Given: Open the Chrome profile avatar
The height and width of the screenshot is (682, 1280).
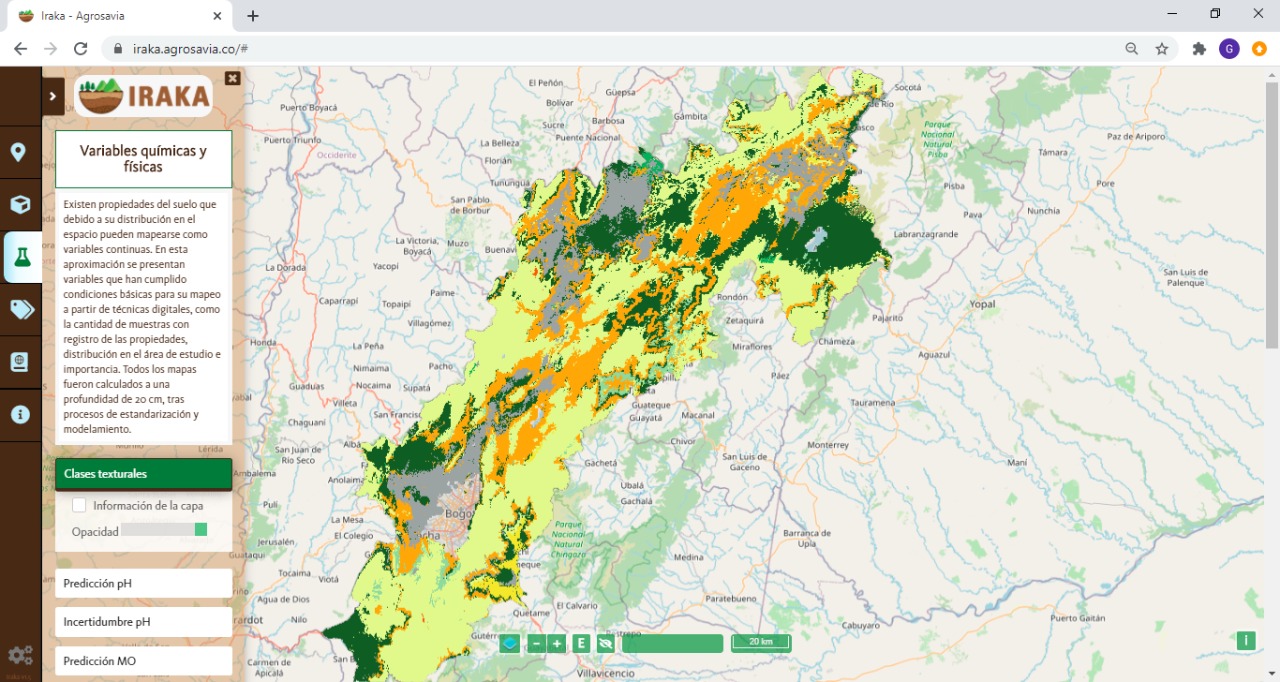Looking at the screenshot, I should coord(1229,49).
